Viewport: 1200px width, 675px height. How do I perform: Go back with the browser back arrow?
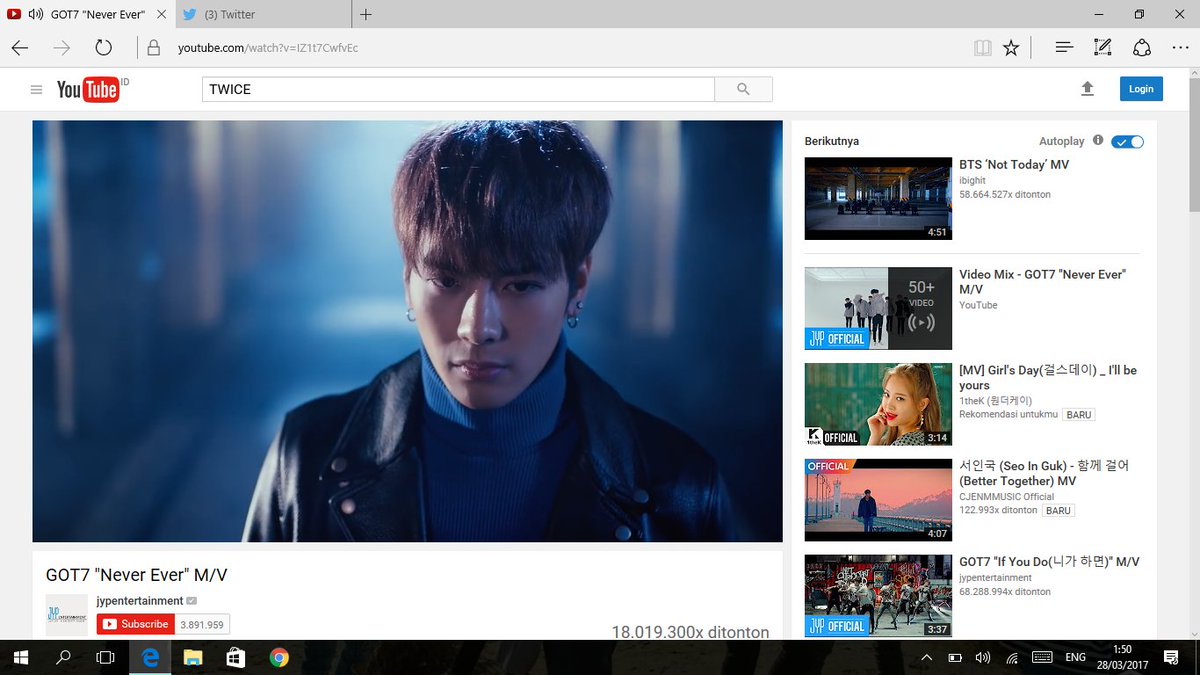[x=20, y=47]
